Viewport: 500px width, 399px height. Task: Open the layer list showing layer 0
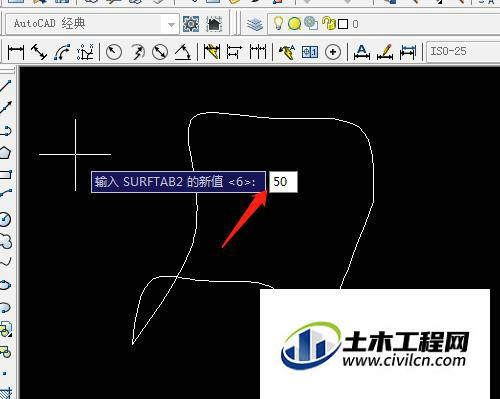coord(383,24)
